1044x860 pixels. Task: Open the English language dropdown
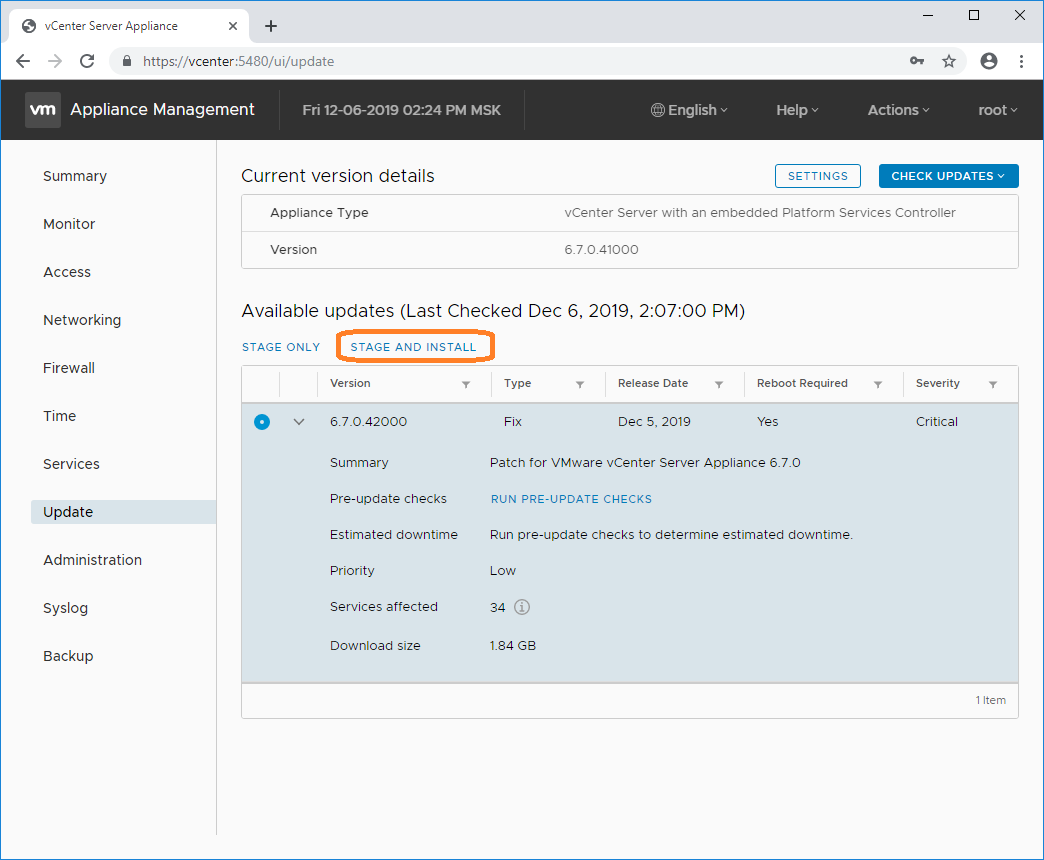[689, 110]
